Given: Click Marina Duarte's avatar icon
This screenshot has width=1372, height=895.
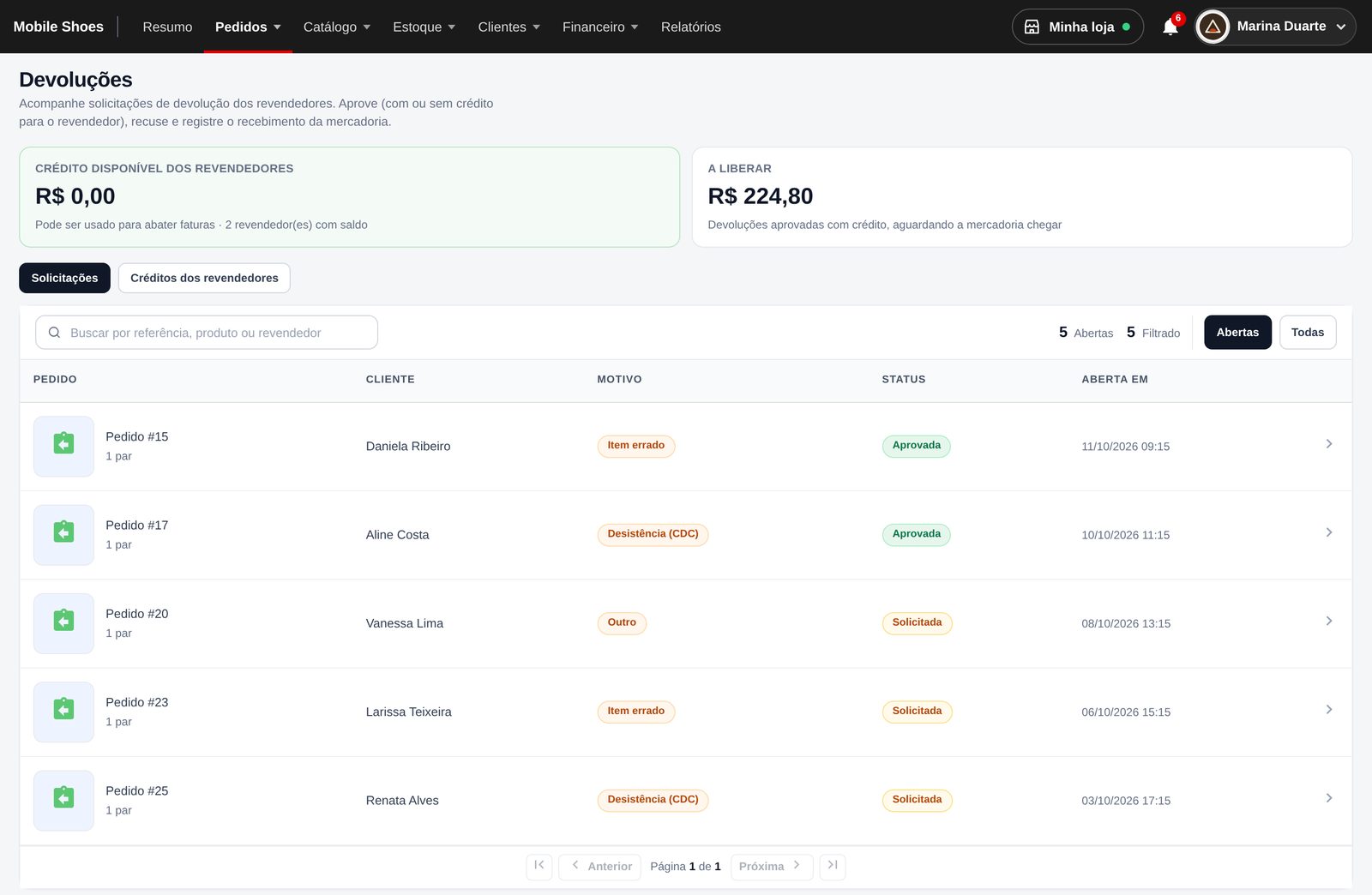Looking at the screenshot, I should [x=1213, y=27].
